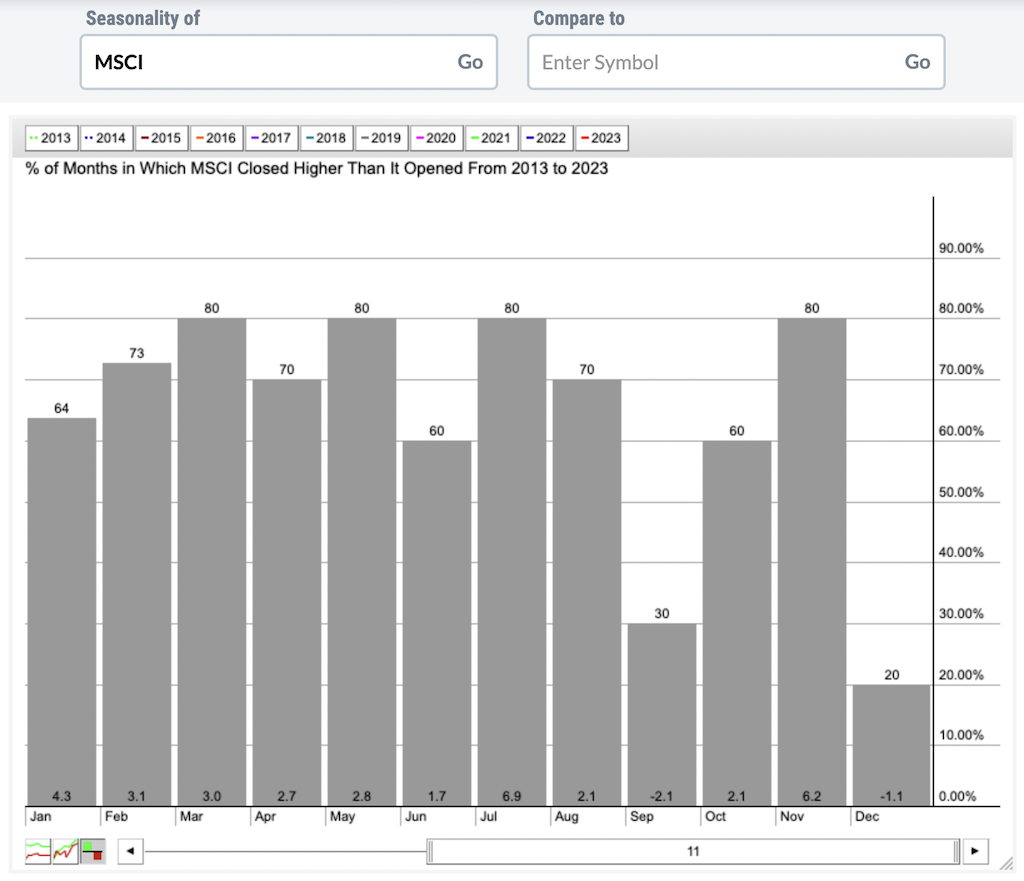Screen dimensions: 1024x881
Task: Click the October bar in the chart
Action: coord(737,624)
